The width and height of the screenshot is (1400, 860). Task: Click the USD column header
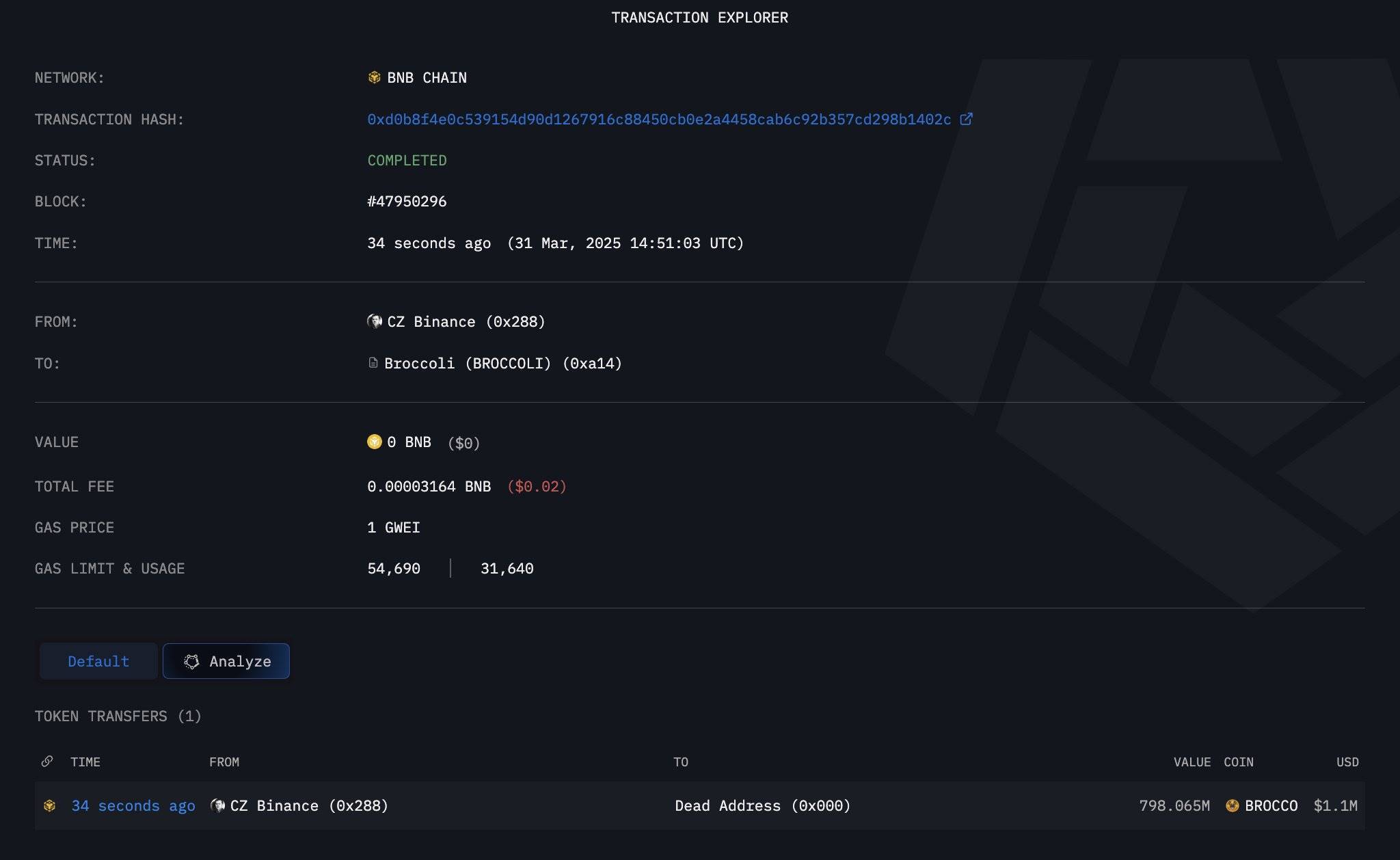tap(1347, 762)
